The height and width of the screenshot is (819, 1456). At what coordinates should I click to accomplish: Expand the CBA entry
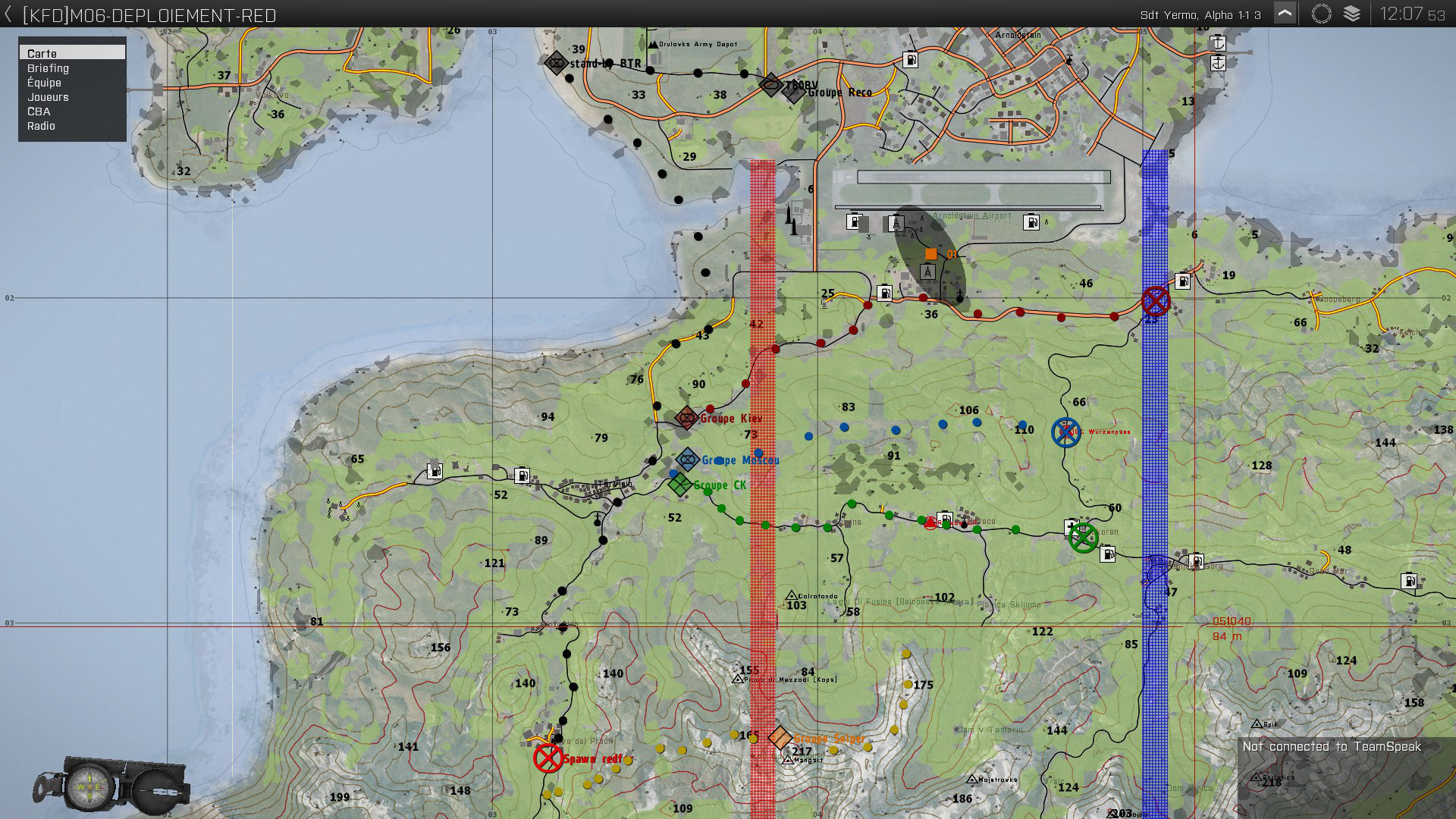(x=39, y=111)
